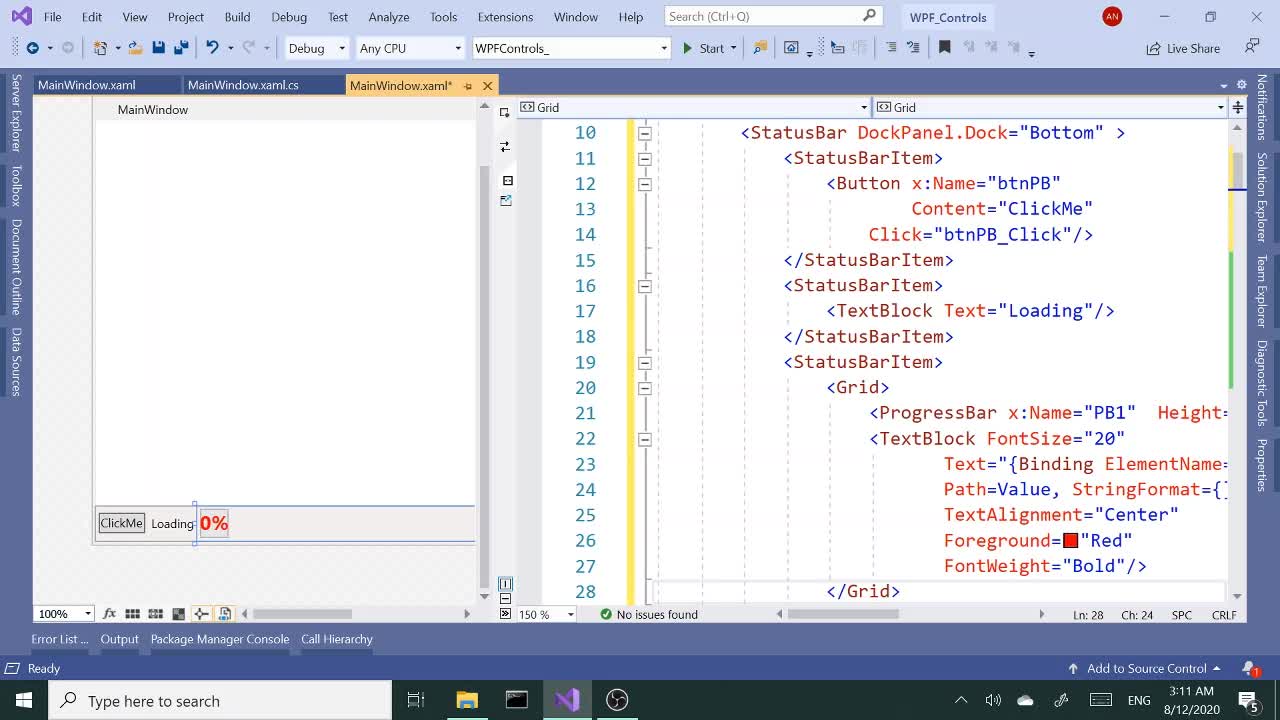The height and width of the screenshot is (720, 1280).
Task: Toggle snap to gridlines icon in the designer
Action: (155, 614)
